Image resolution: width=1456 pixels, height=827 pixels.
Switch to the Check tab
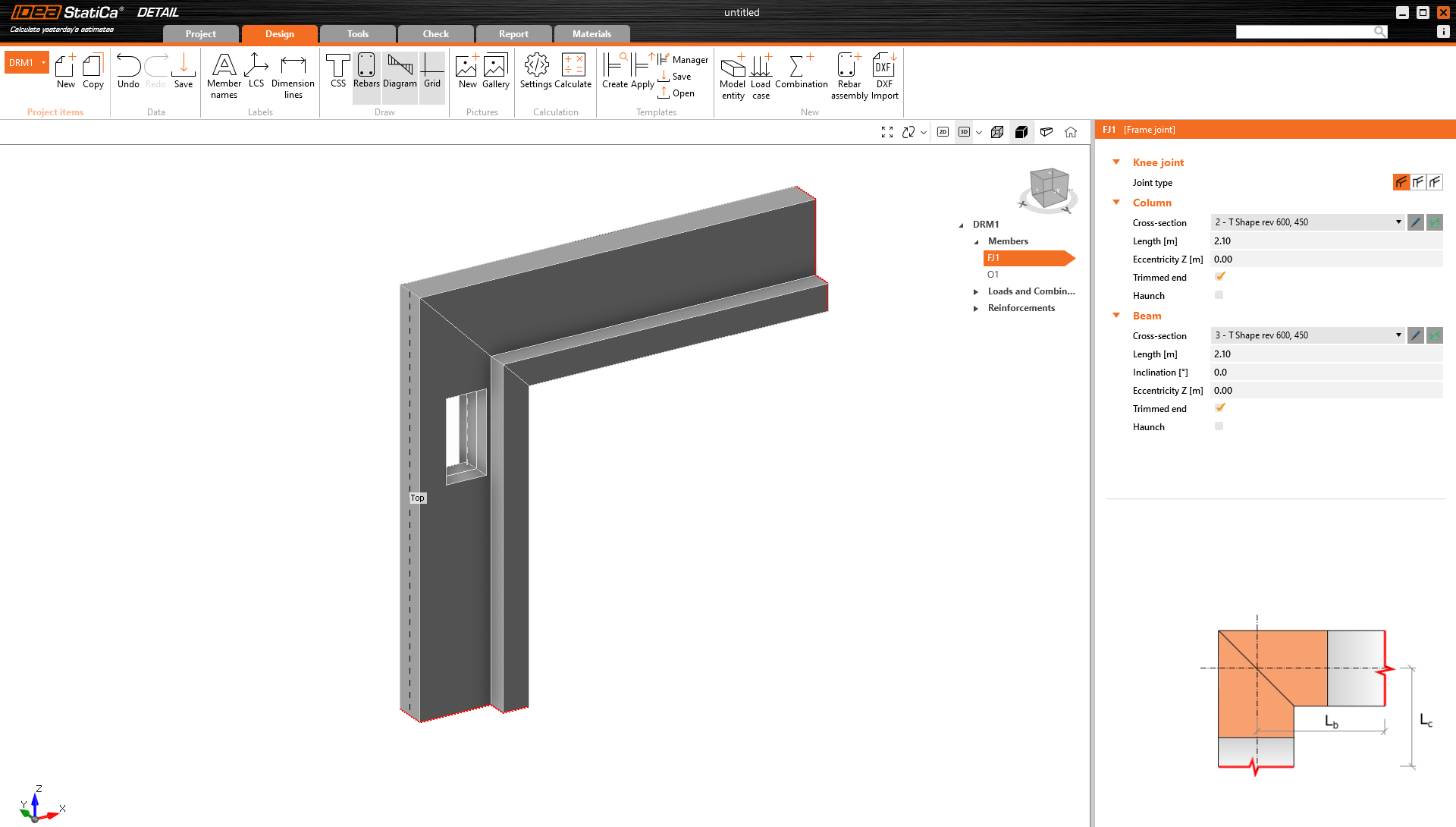(435, 34)
